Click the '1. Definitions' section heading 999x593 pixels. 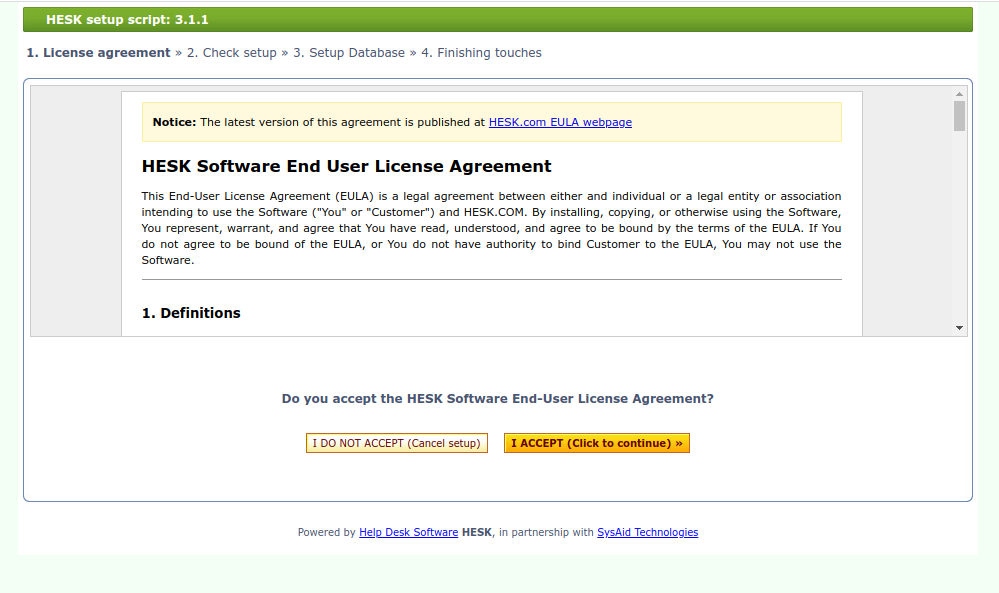(190, 313)
